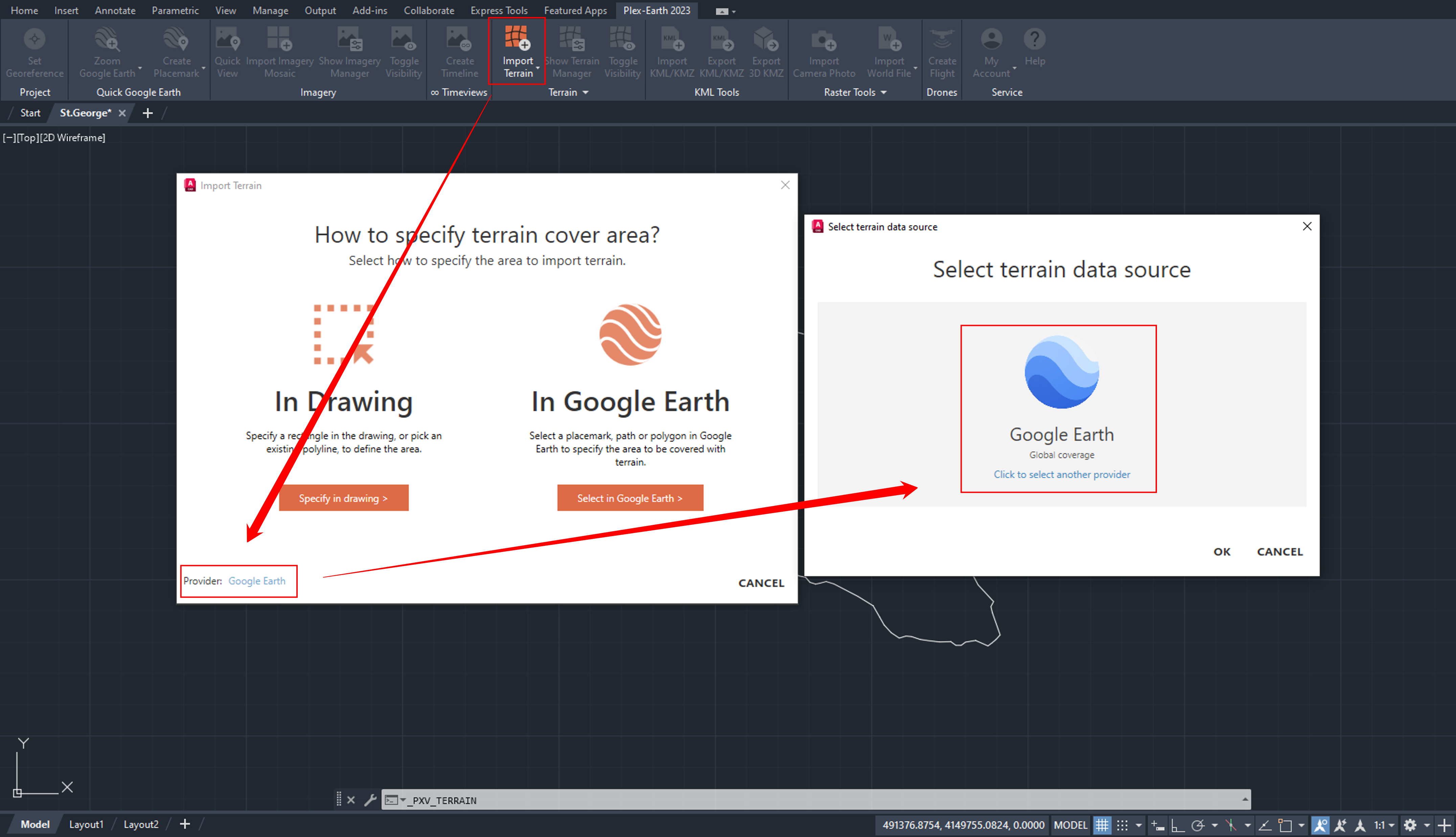The image size is (1456, 837).
Task: Click OK in terrain data source dialog
Action: point(1221,551)
